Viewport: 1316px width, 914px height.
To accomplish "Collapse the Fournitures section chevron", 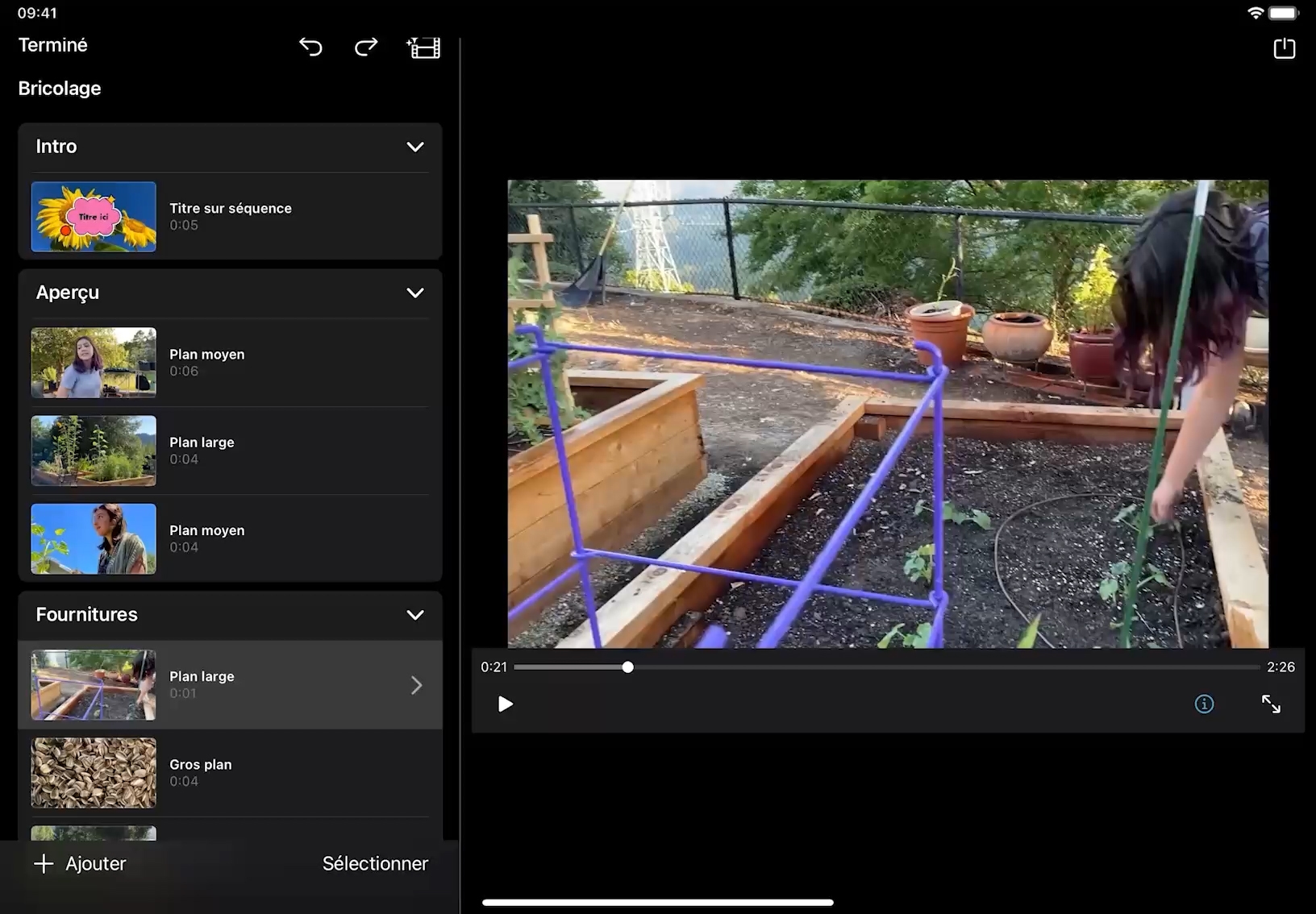I will (415, 615).
